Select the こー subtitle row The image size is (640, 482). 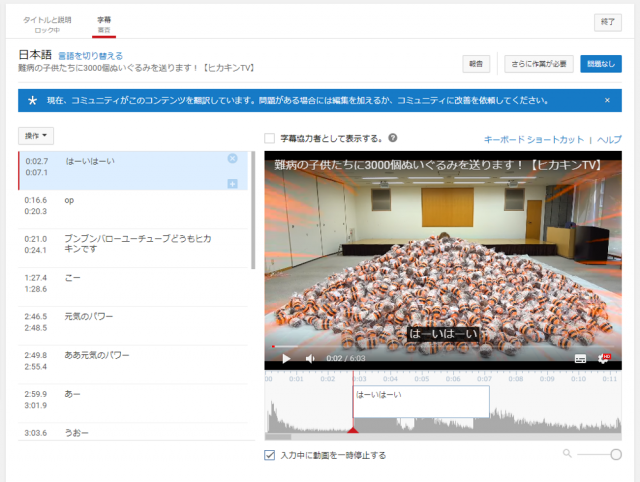point(133,287)
